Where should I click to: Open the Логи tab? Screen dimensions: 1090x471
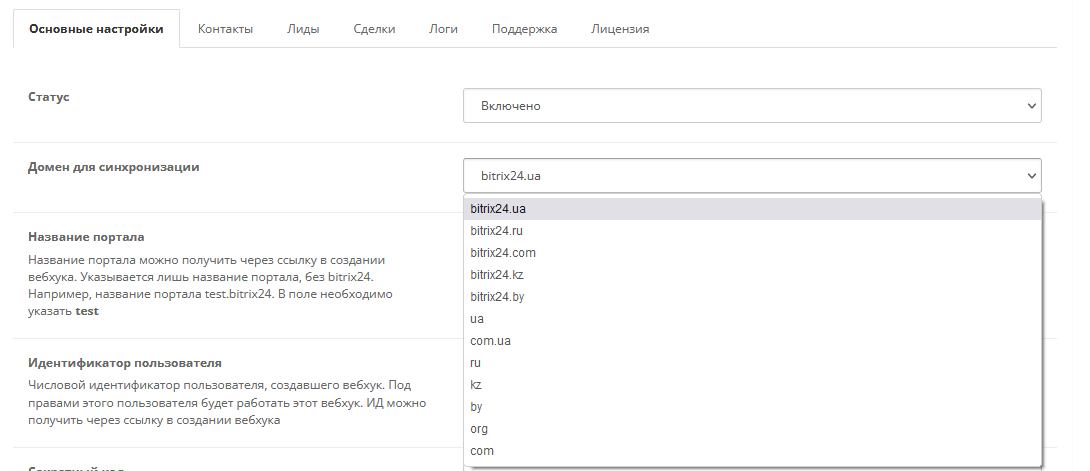click(x=444, y=29)
